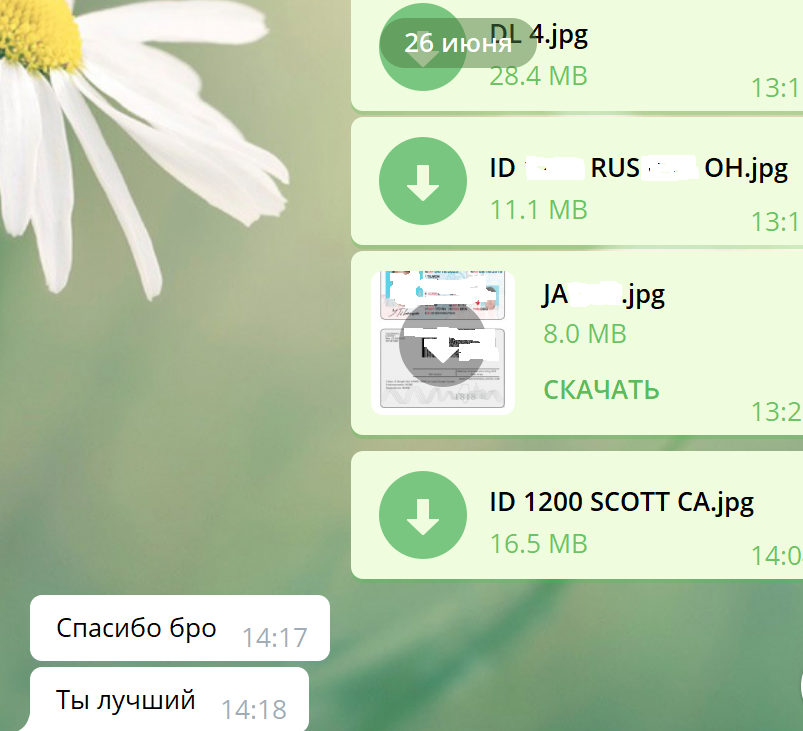This screenshot has width=803, height=731.
Task: Click the 28.4 MB file size label
Action: click(x=538, y=75)
